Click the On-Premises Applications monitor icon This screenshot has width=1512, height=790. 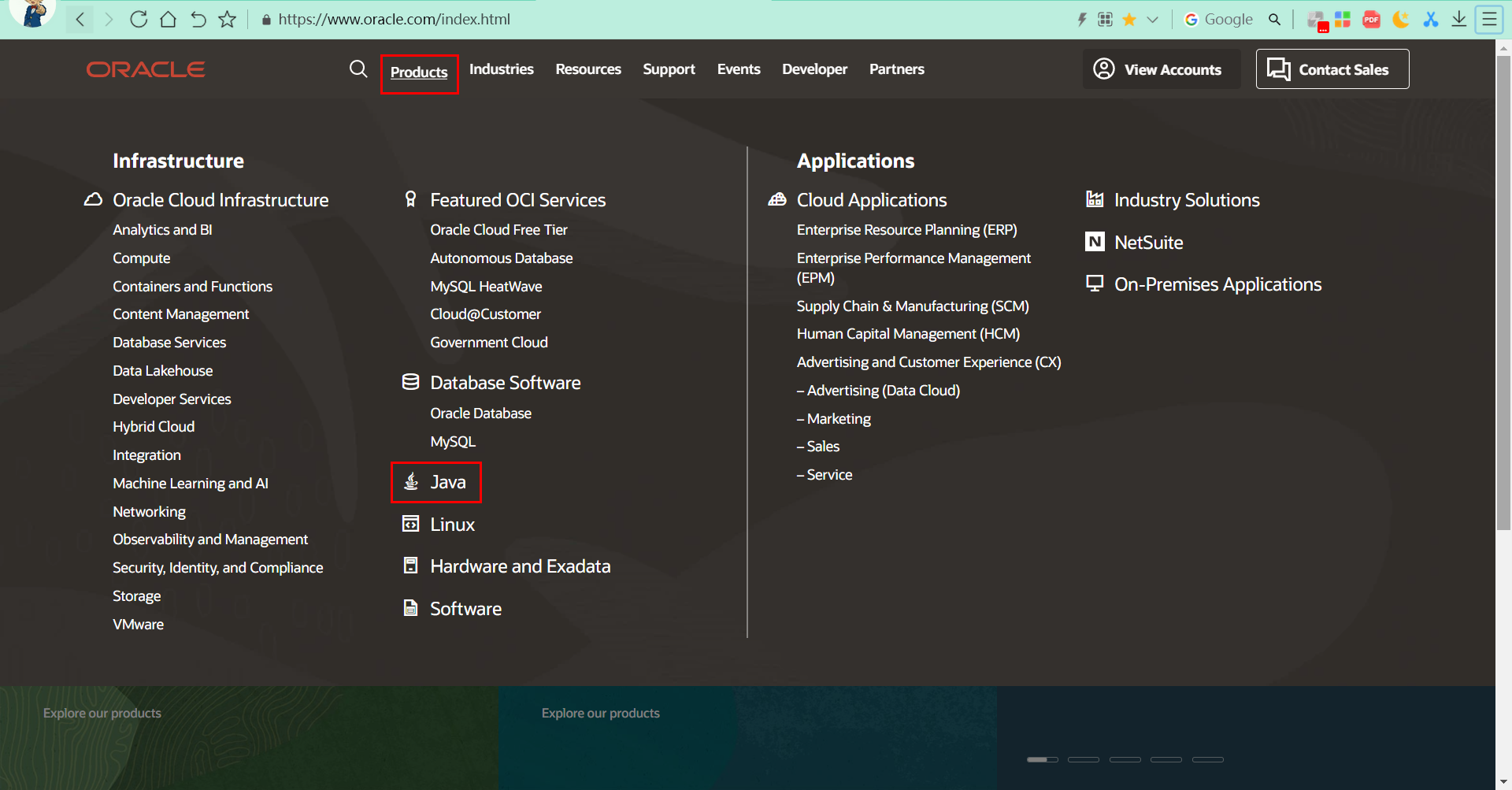tap(1095, 283)
